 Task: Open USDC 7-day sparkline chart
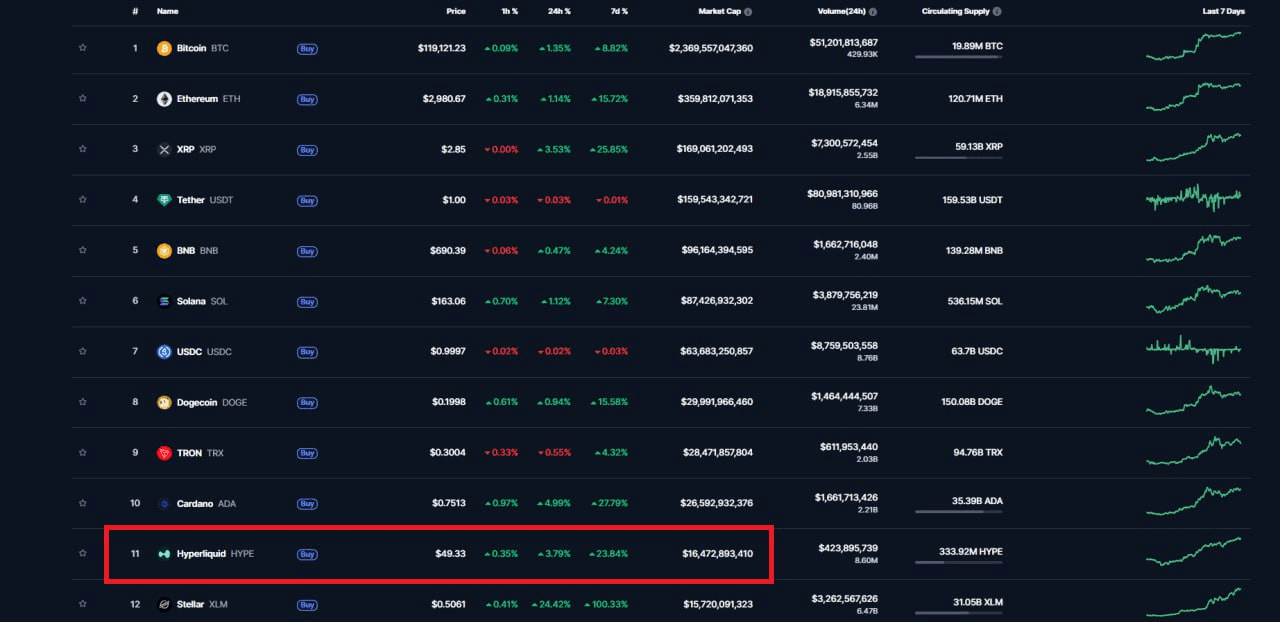click(1194, 349)
